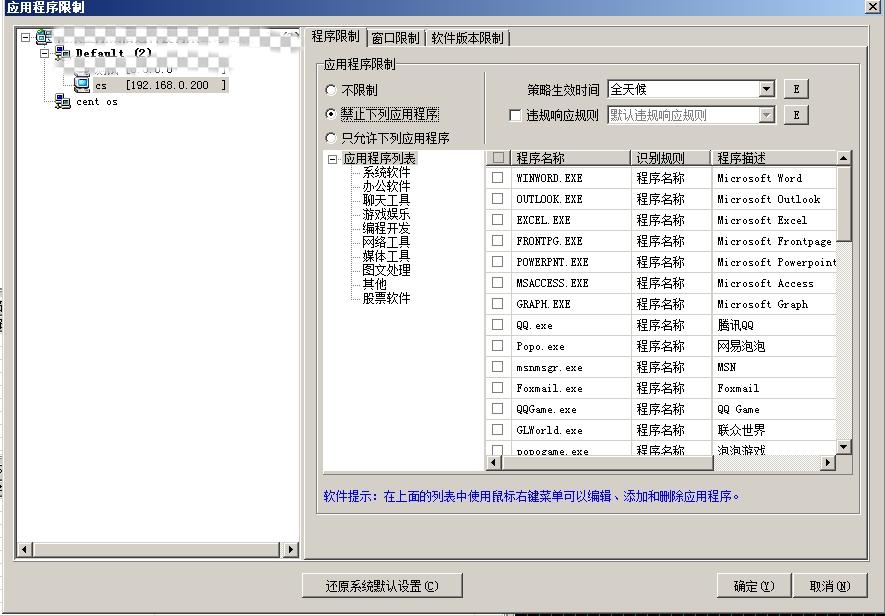
Task: Click the root network icon in the tree
Action: tap(44, 37)
